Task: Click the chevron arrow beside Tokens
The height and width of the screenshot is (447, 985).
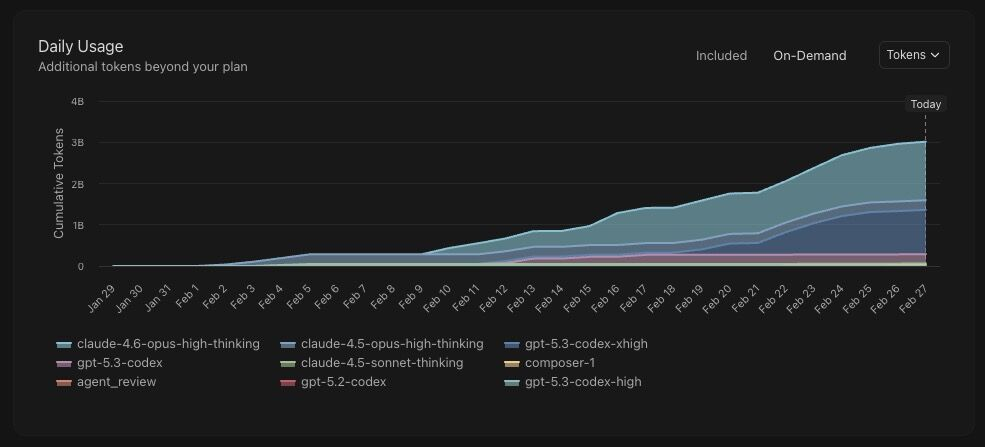Action: pyautogui.click(x=935, y=56)
